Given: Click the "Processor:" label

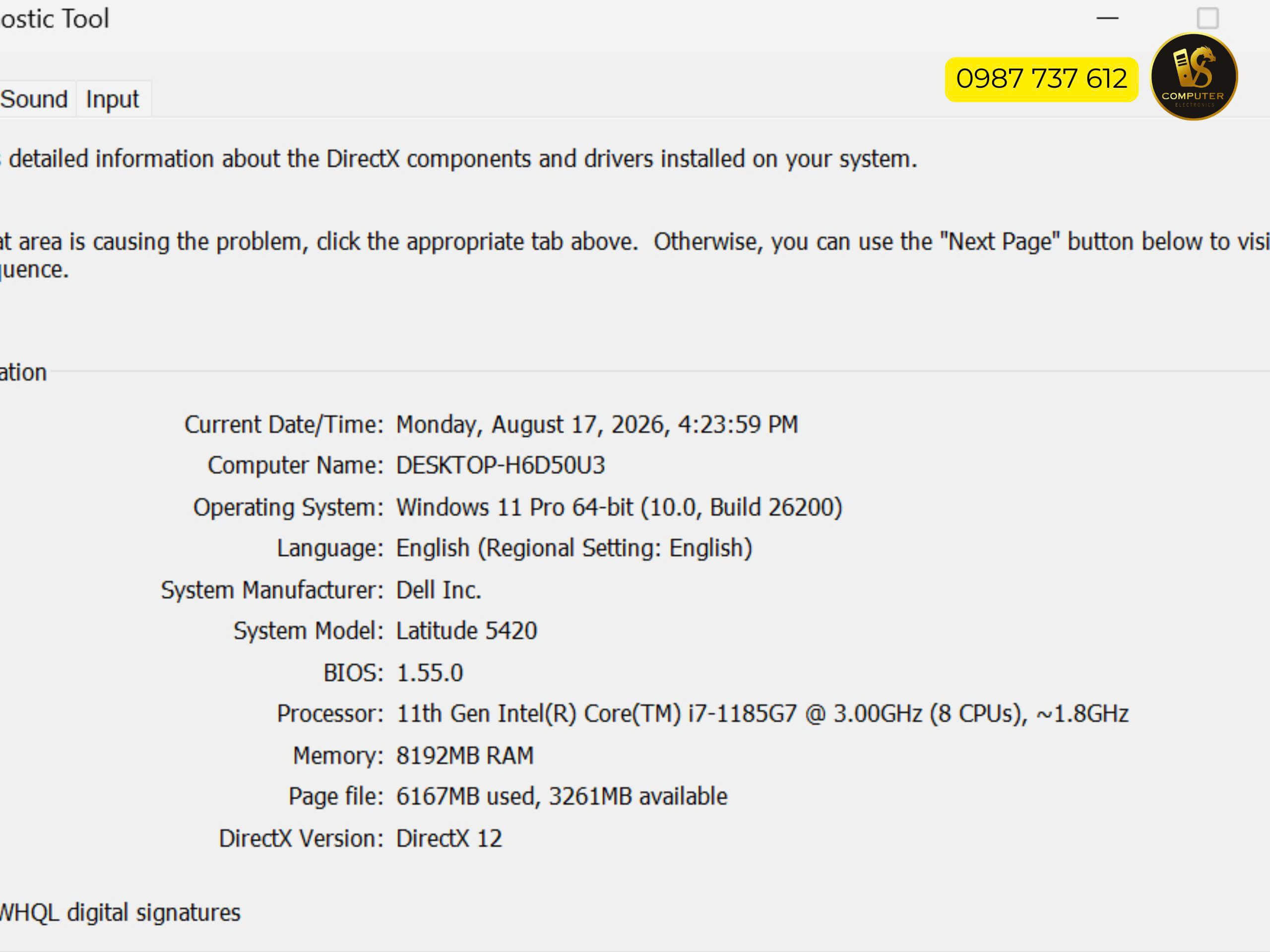Looking at the screenshot, I should coord(330,714).
